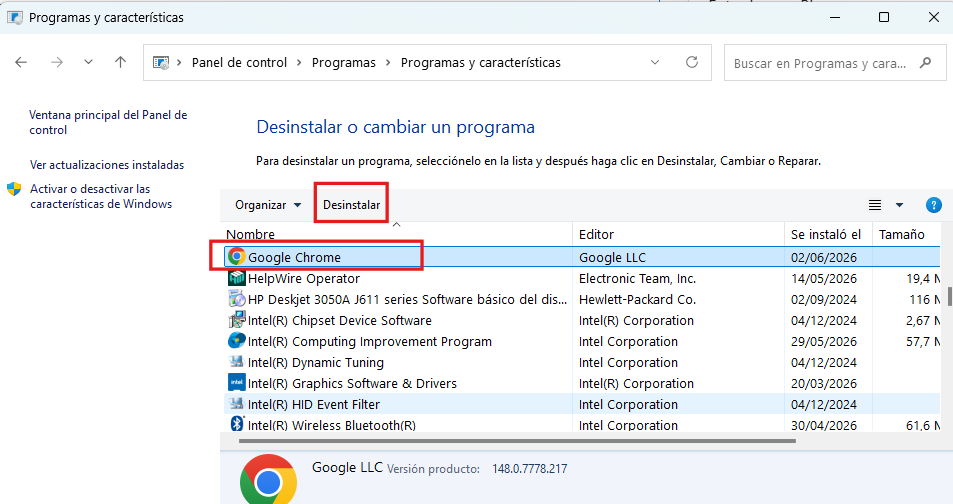Click the Desinstalar button
The image size is (953, 504).
pos(351,205)
